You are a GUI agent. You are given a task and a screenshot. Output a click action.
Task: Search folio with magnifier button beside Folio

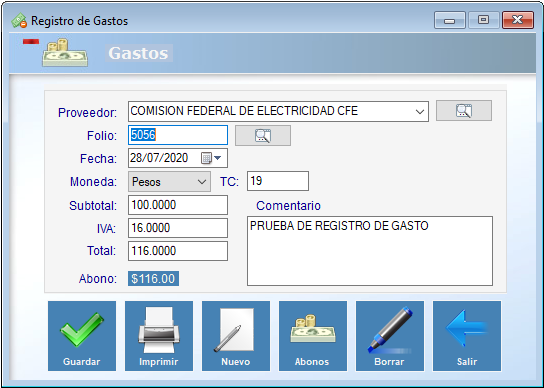click(x=263, y=135)
